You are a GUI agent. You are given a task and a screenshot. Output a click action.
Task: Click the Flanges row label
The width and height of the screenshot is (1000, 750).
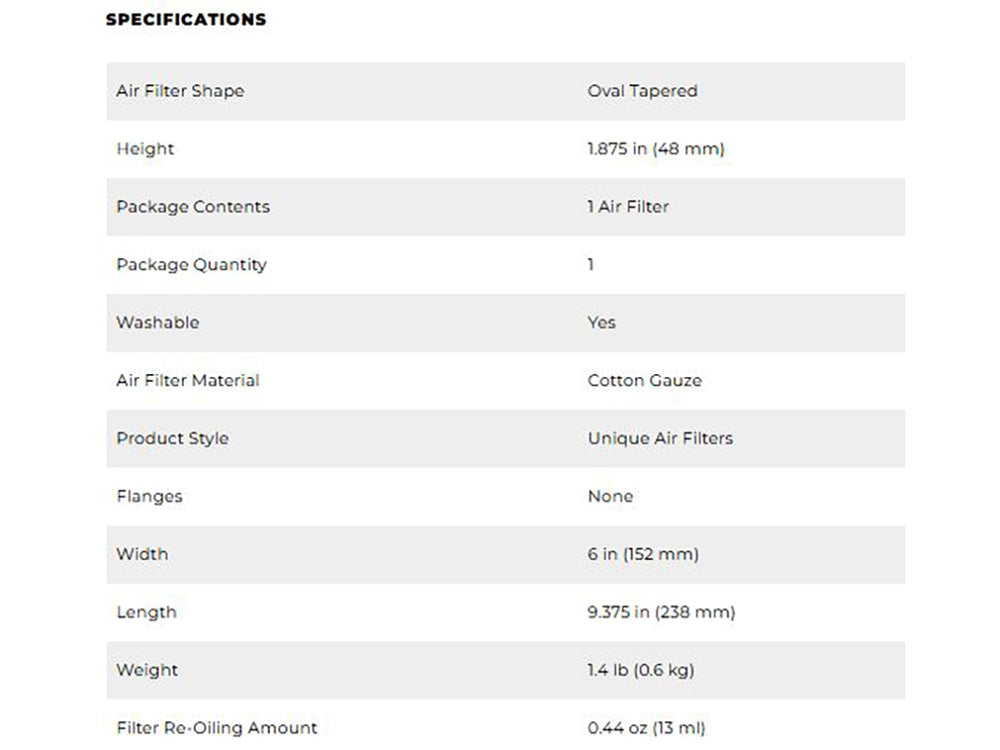pos(149,496)
